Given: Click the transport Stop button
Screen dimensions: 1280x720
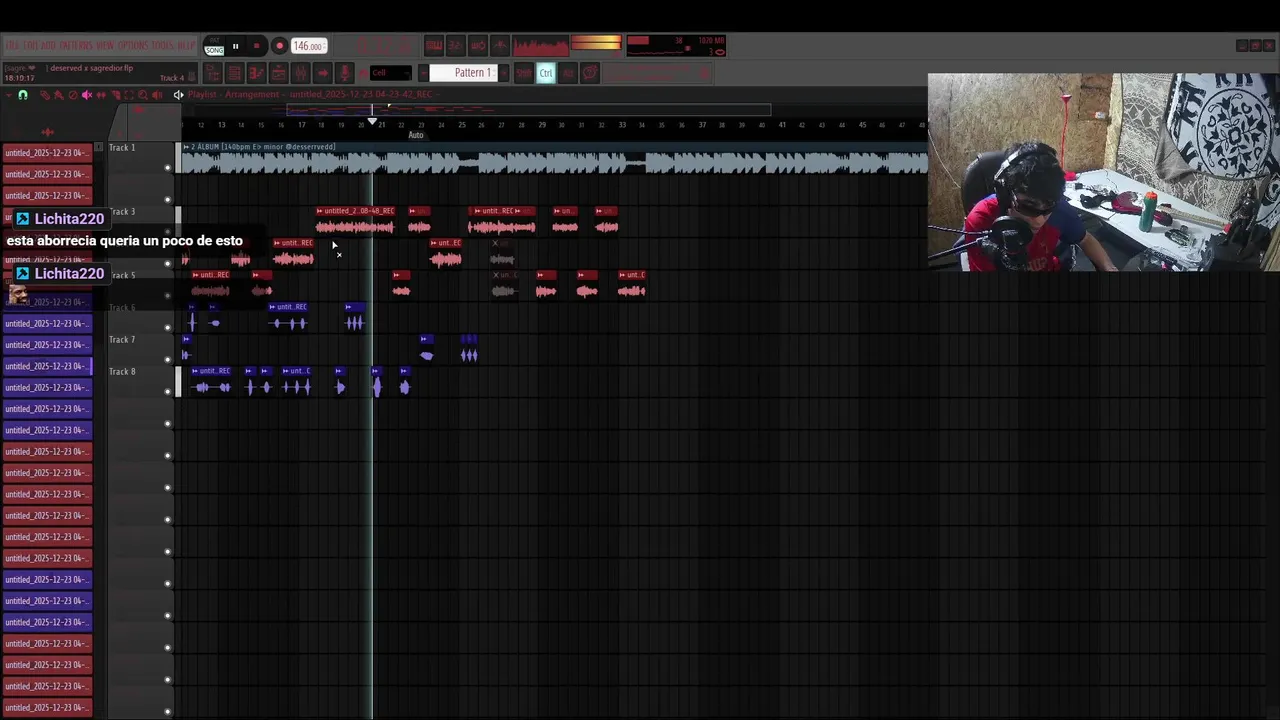Looking at the screenshot, I should tap(257, 46).
